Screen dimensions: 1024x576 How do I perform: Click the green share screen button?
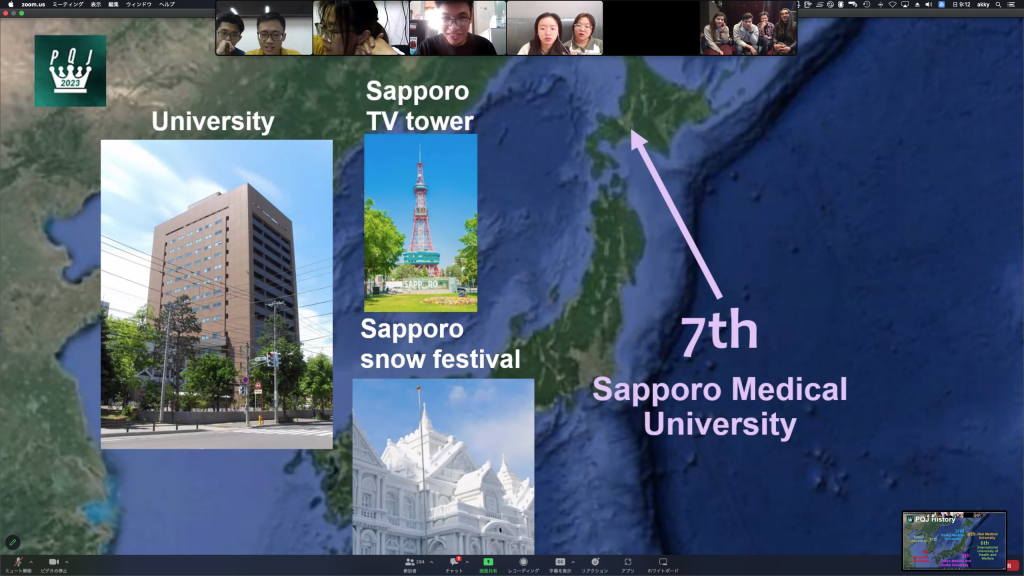(x=488, y=562)
